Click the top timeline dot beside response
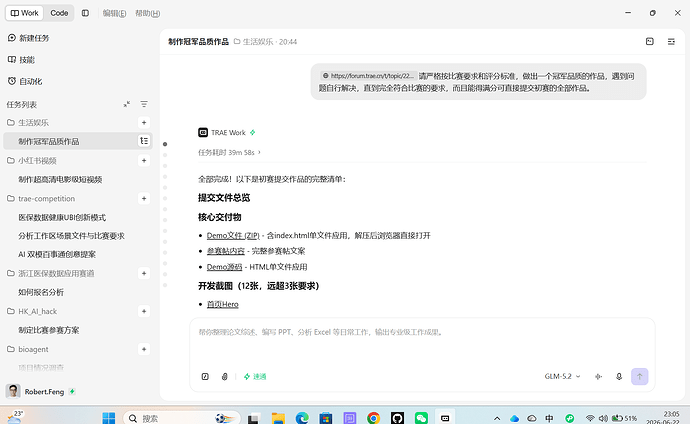Viewport: 690px width, 424px height. (165, 144)
